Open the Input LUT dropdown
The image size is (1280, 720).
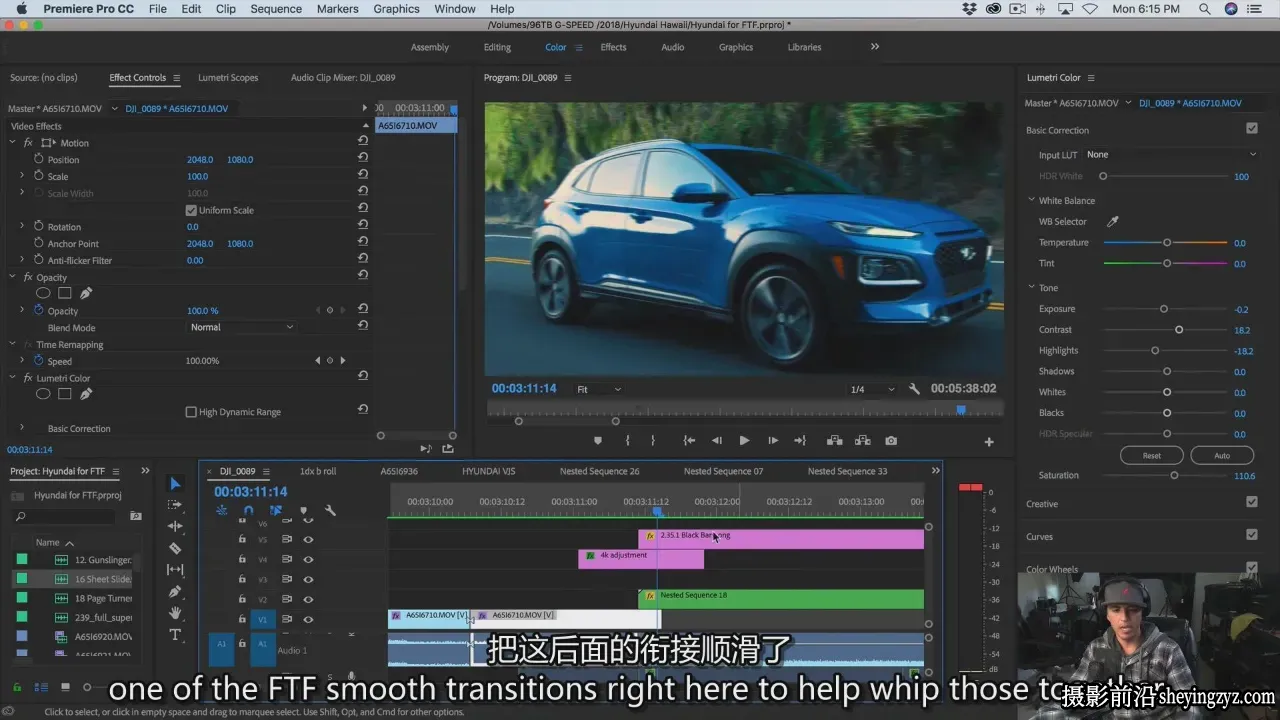(1170, 155)
